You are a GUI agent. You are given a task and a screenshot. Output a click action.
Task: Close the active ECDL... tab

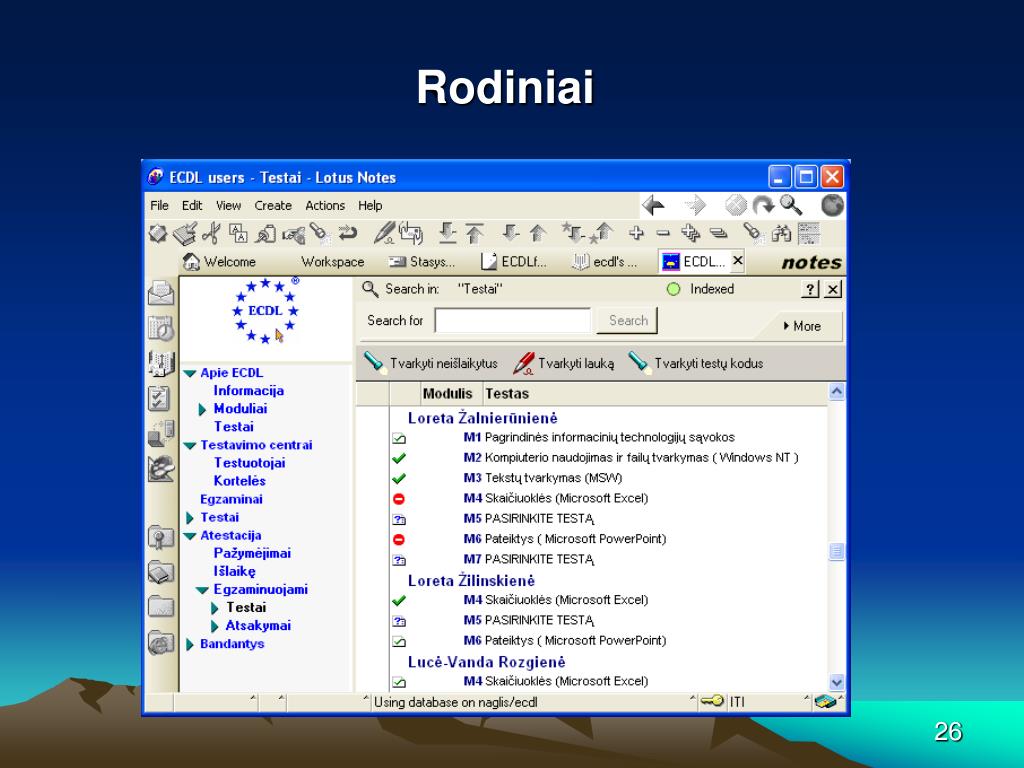[738, 261]
